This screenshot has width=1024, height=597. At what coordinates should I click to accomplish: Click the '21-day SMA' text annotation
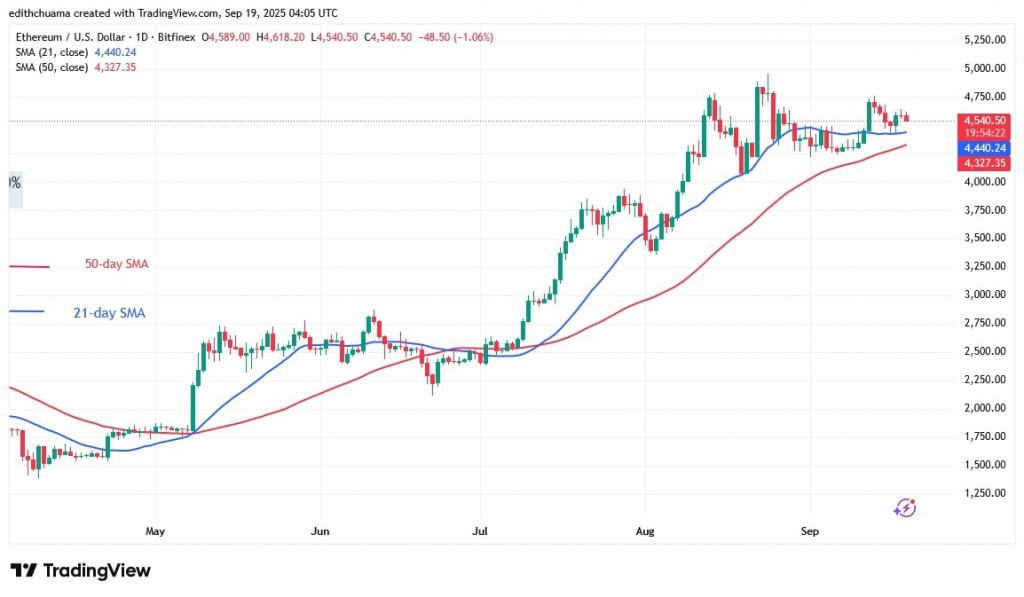111,313
